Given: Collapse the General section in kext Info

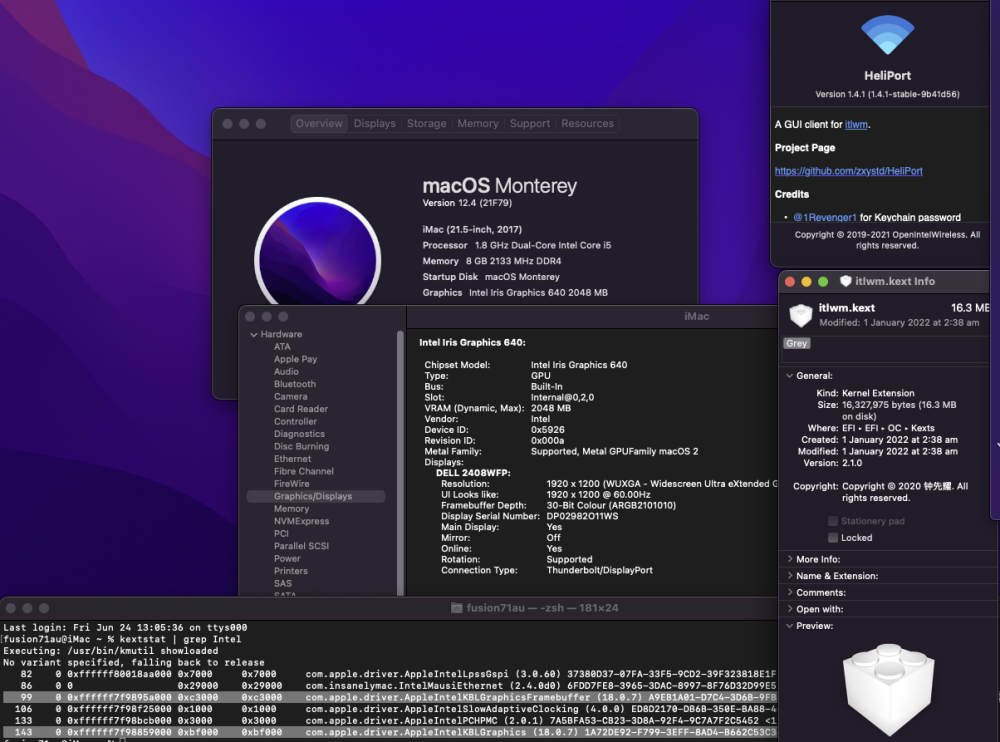Looking at the screenshot, I should [790, 376].
